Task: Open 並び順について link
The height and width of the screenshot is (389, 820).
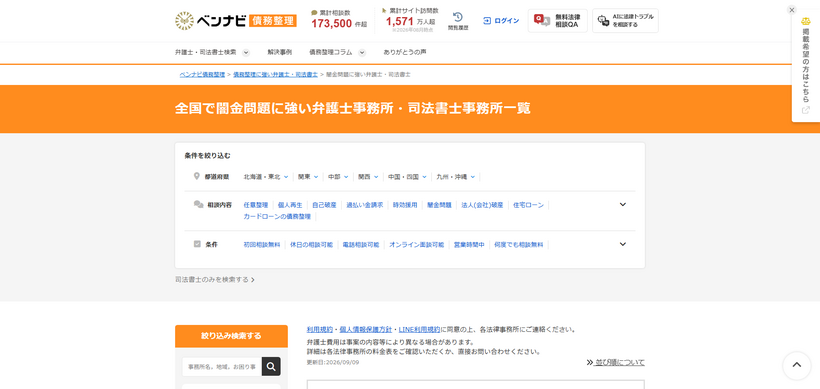Action: point(616,362)
